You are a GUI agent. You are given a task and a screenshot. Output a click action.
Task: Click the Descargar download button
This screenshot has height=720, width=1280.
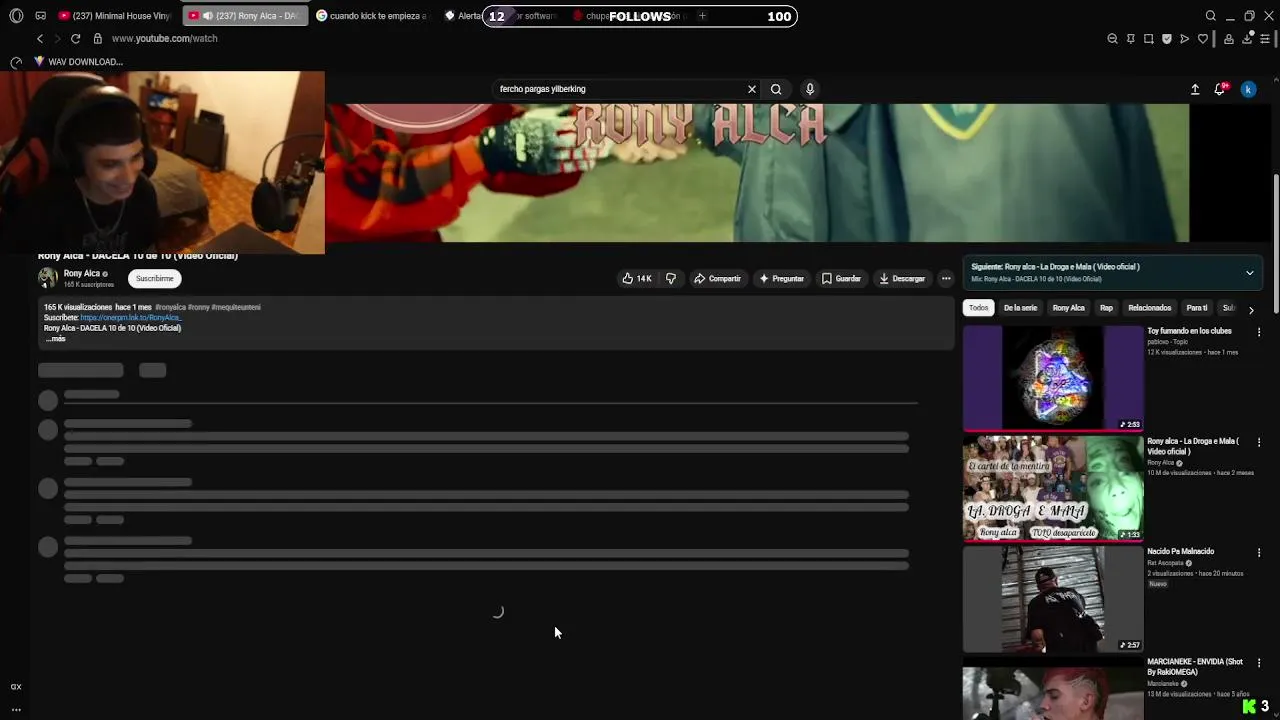point(902,279)
